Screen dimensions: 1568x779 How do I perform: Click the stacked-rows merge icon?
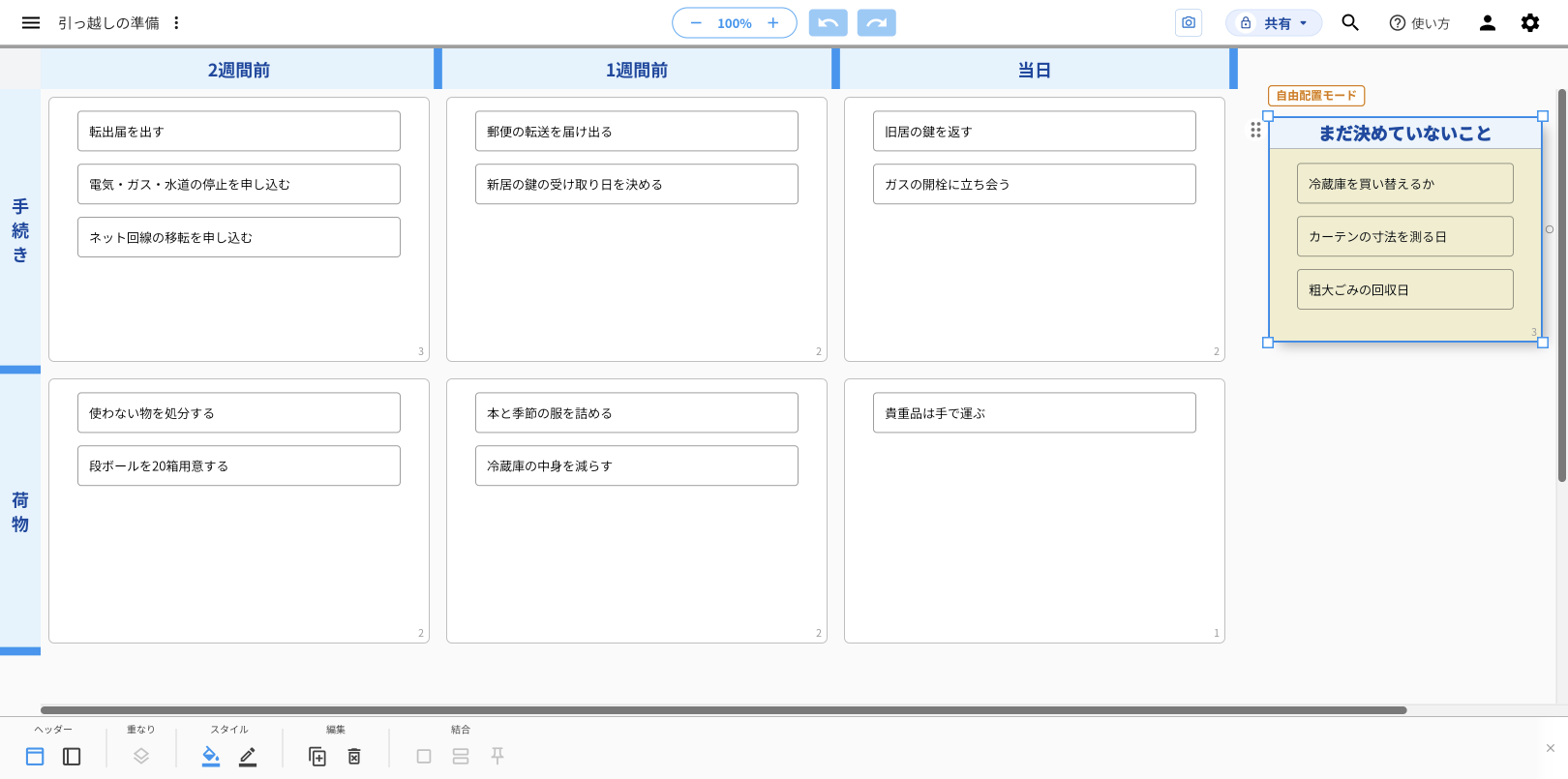tap(461, 756)
